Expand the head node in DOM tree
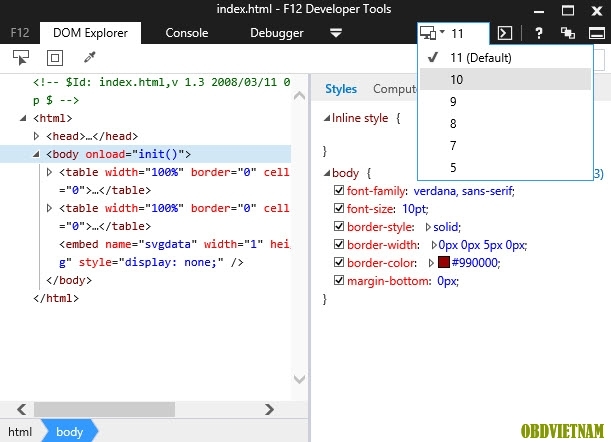The width and height of the screenshot is (611, 442). click(37, 136)
